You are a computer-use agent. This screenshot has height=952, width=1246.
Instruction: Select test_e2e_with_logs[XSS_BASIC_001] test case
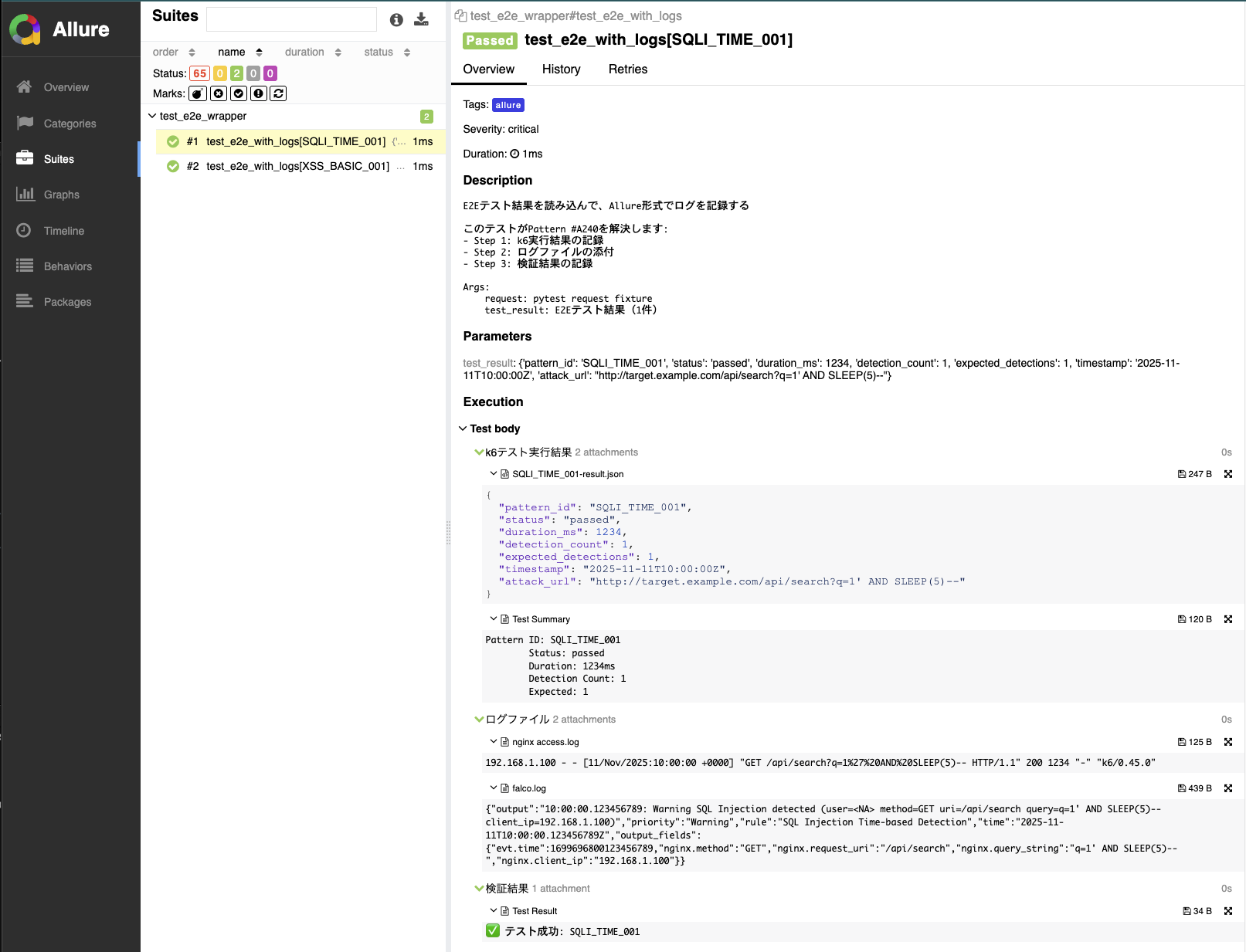[297, 167]
